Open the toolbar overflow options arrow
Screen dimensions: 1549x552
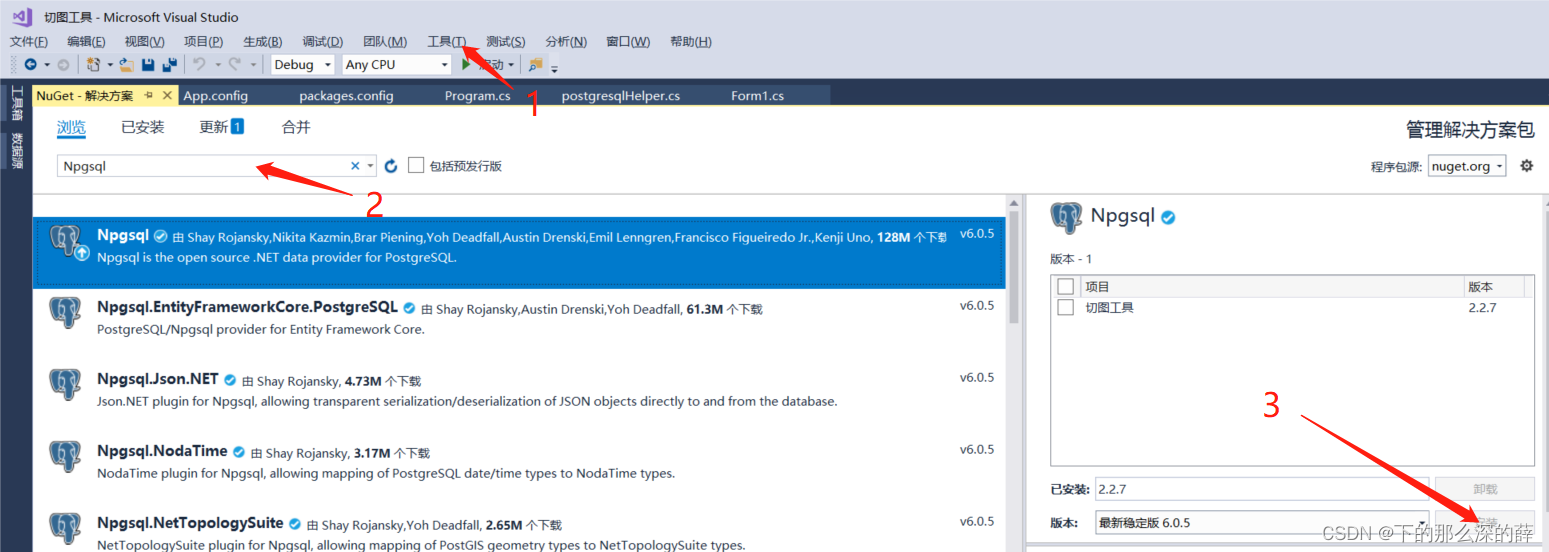554,67
